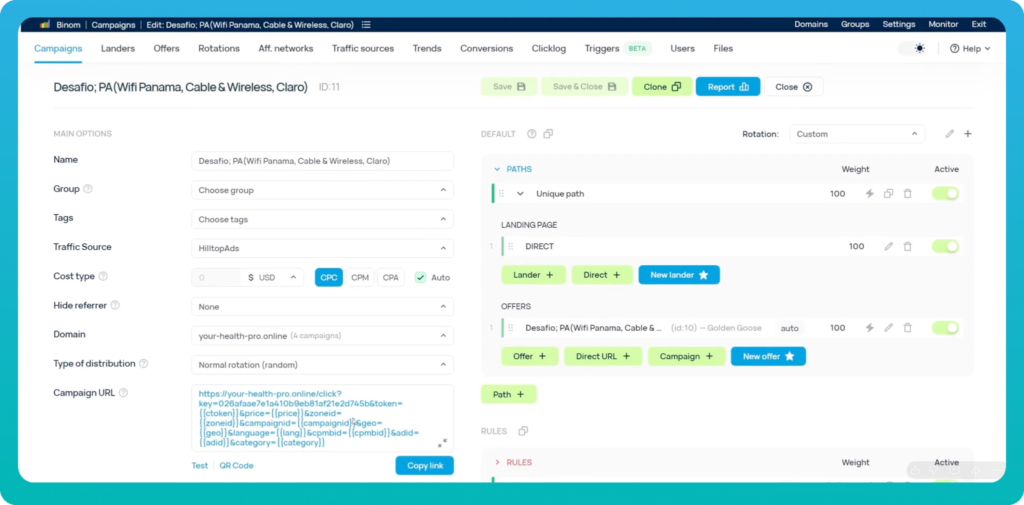
Task: Open the campaign Report
Action: pyautogui.click(x=728, y=86)
